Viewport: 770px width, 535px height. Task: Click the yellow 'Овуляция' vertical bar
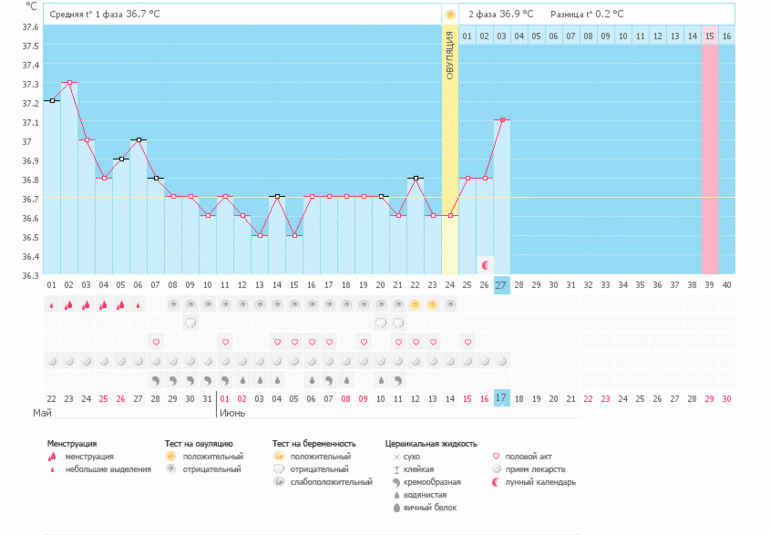tap(450, 150)
